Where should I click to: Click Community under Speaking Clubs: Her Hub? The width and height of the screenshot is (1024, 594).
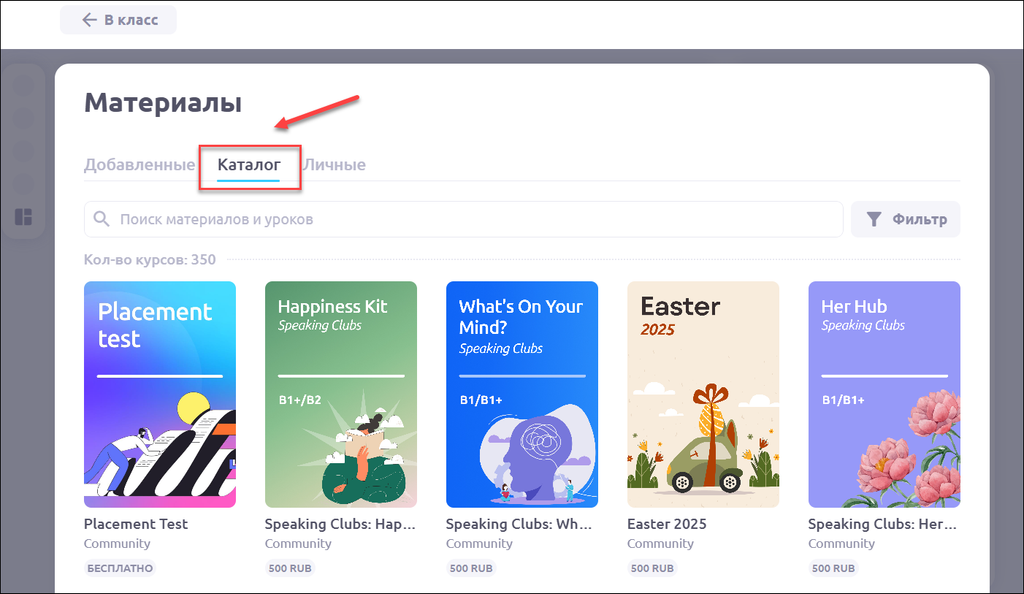[x=841, y=544]
